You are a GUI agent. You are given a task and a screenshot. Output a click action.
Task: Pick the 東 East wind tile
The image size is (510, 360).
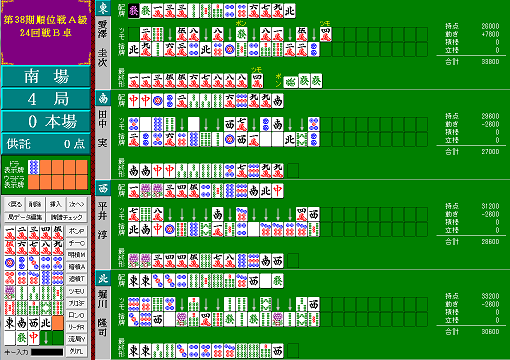pyautogui.click(x=10, y=323)
